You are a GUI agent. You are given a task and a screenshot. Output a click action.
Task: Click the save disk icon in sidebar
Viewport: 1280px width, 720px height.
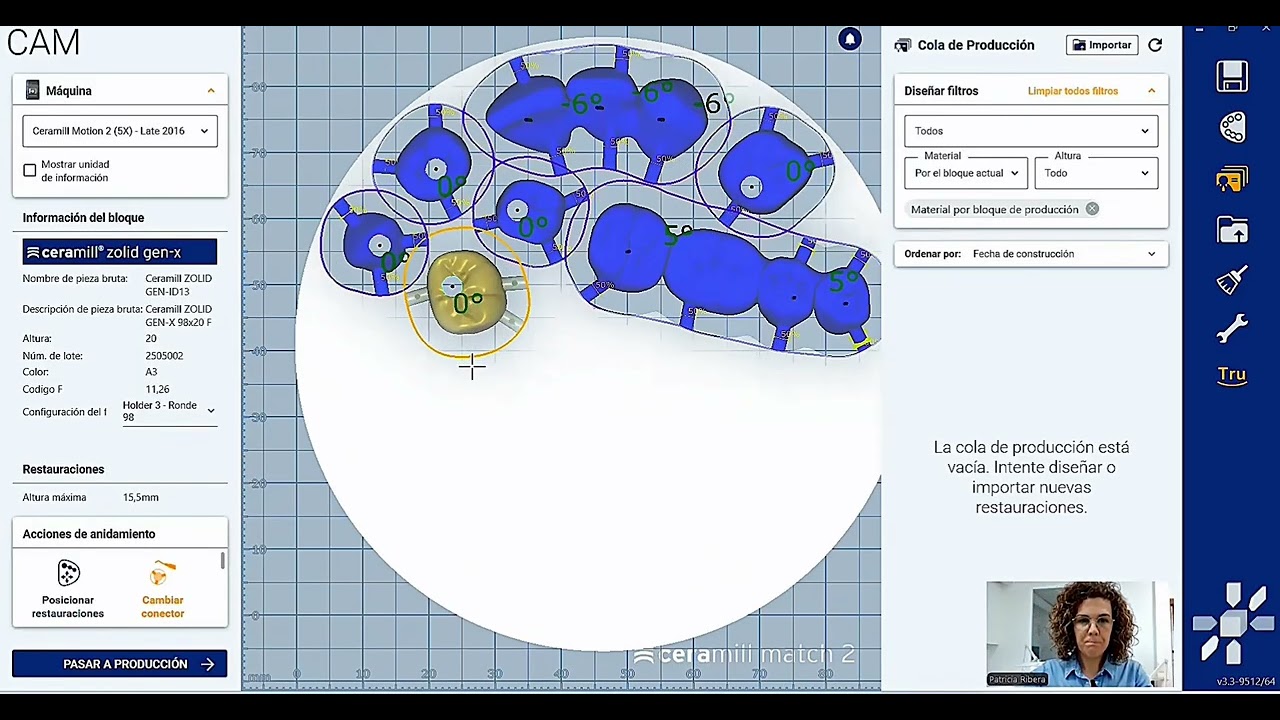(x=1232, y=77)
